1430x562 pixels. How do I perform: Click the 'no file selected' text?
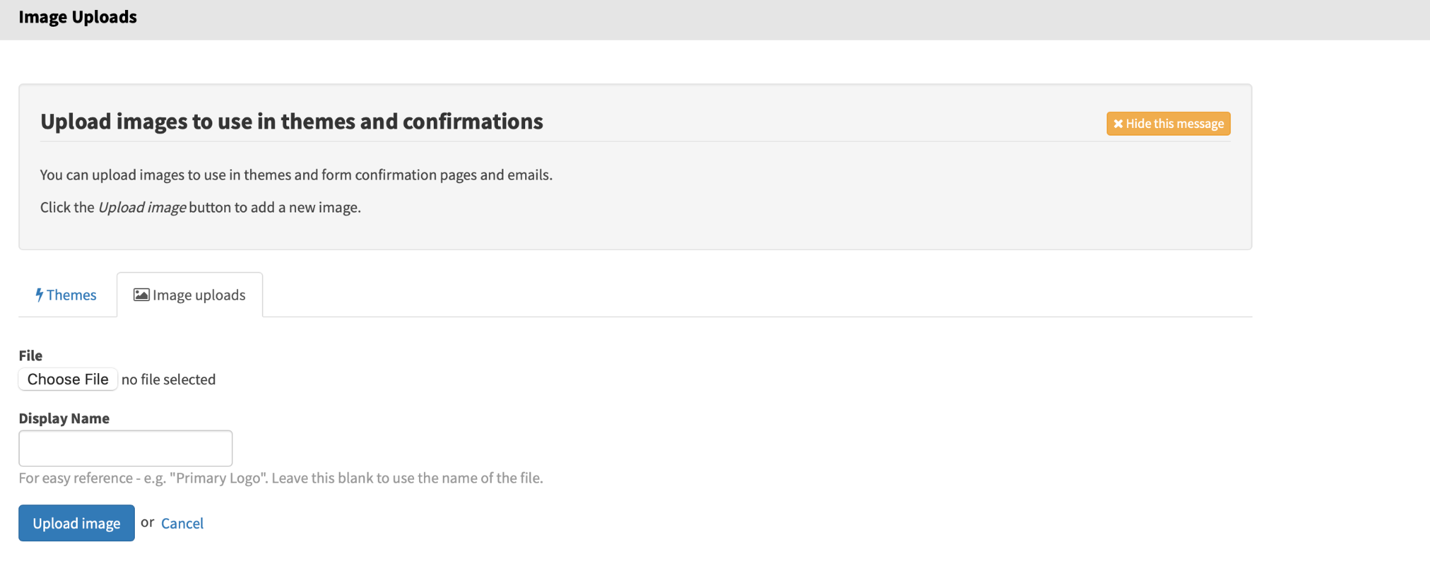coord(168,380)
